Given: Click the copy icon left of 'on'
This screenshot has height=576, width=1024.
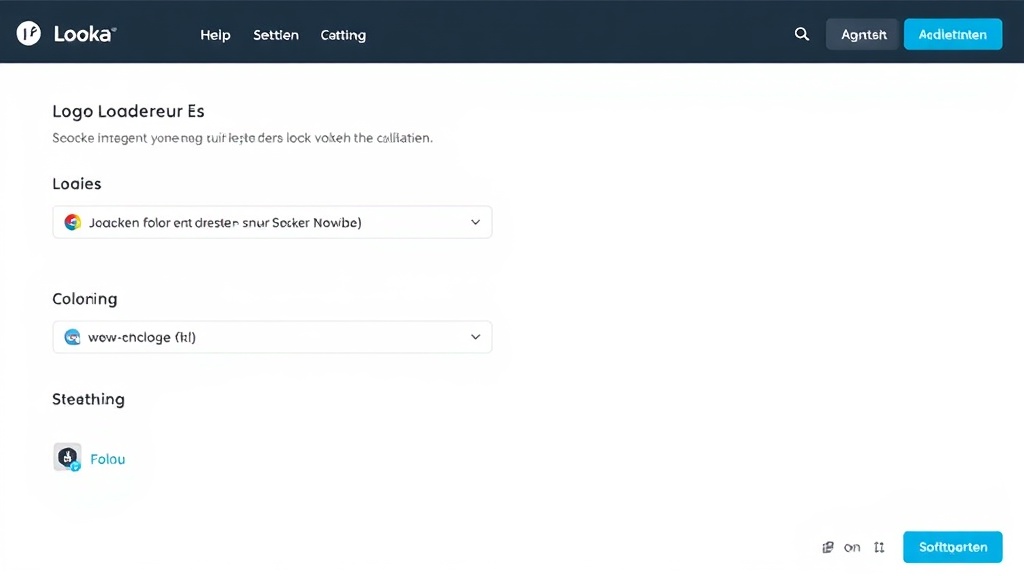Looking at the screenshot, I should coord(828,547).
